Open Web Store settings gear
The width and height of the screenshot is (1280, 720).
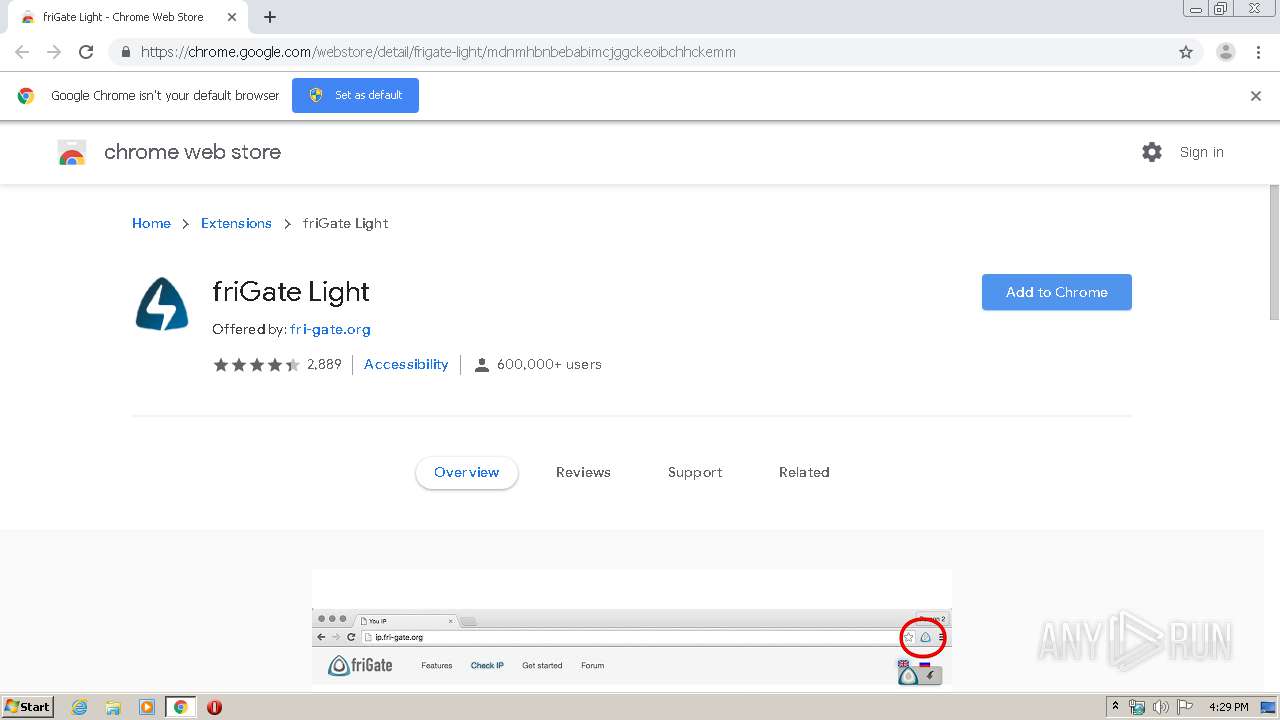pyautogui.click(x=1152, y=152)
